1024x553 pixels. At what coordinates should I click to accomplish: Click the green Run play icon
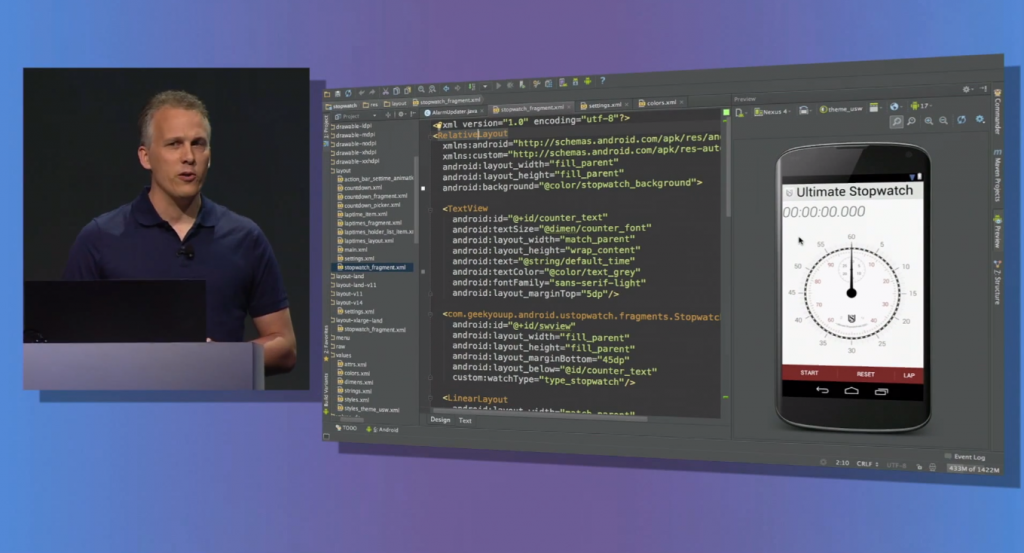click(498, 86)
